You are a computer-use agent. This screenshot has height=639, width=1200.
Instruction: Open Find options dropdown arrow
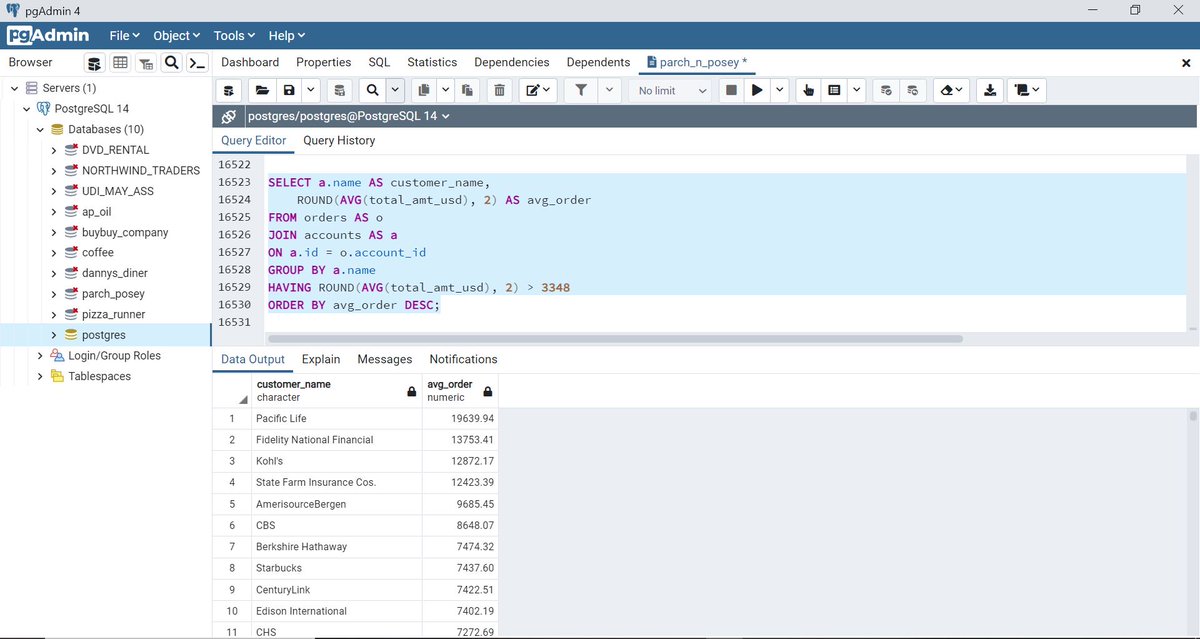tap(395, 90)
